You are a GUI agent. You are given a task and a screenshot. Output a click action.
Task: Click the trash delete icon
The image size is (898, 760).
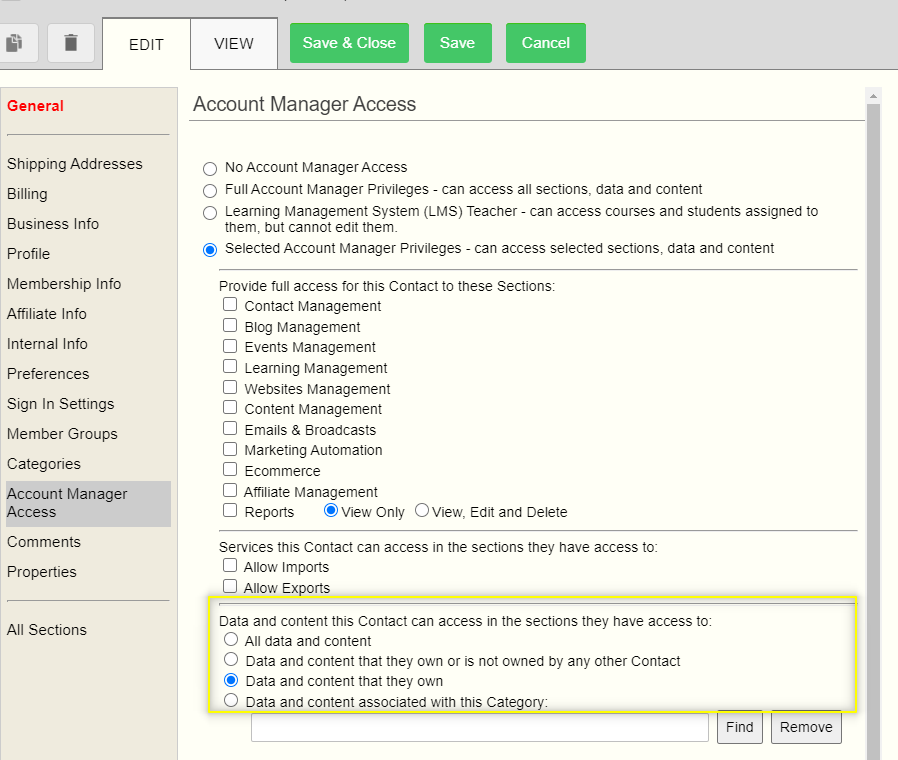point(71,43)
